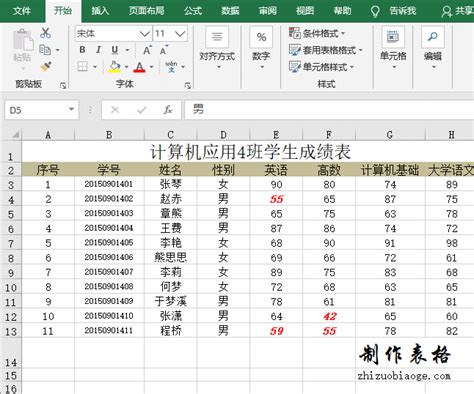The width and height of the screenshot is (474, 394).
Task: Open font color dropdown arrow
Action: [x=152, y=67]
